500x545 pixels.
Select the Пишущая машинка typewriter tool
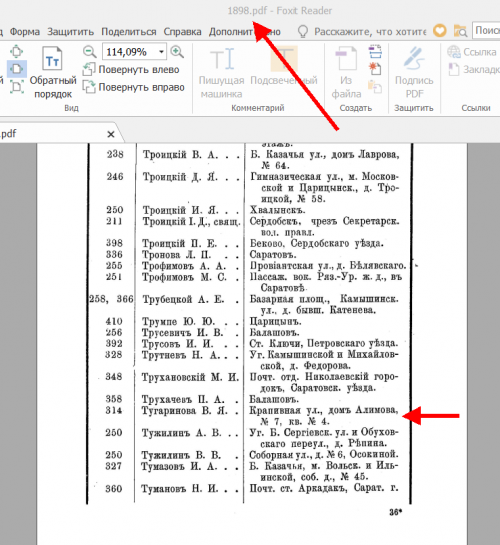pos(221,73)
